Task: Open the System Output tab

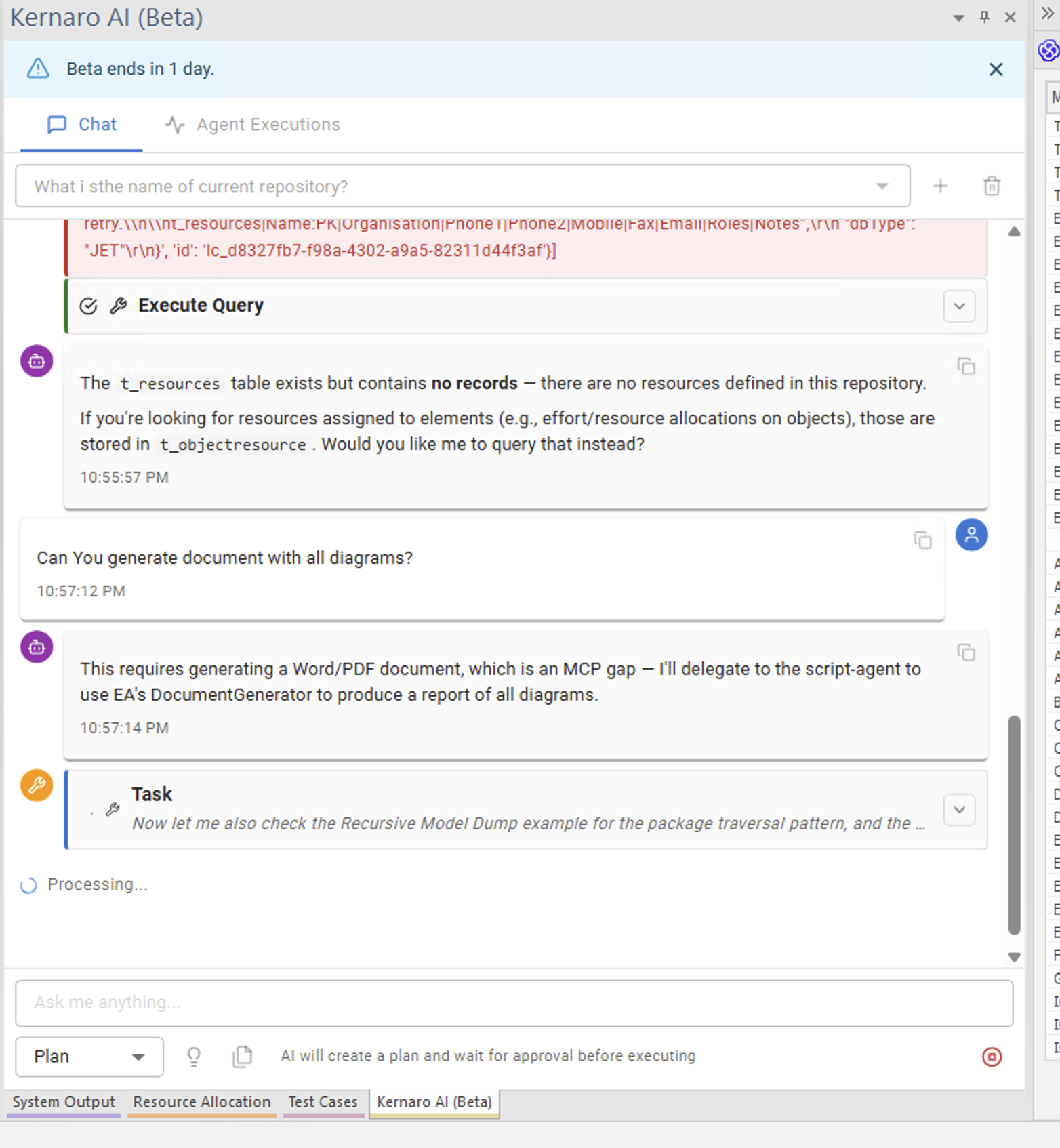Action: click(x=64, y=1102)
